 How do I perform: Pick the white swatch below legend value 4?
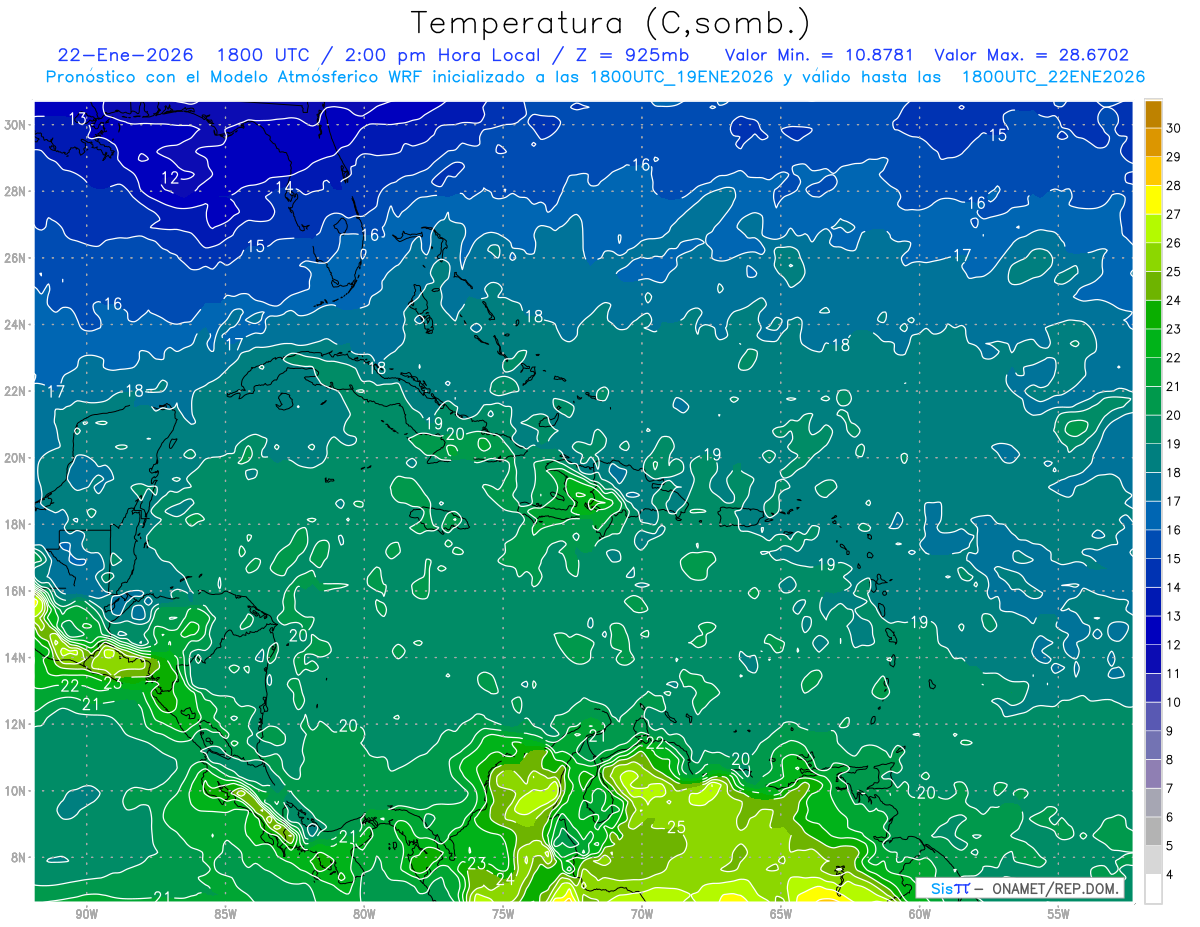pos(1153,889)
